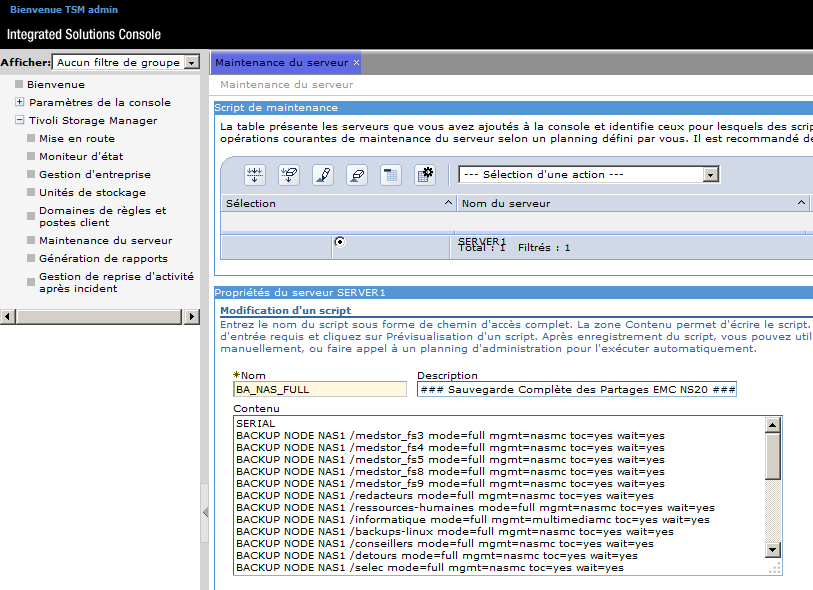Click the clear all filters icon
This screenshot has height=590, width=813.
[x=289, y=175]
